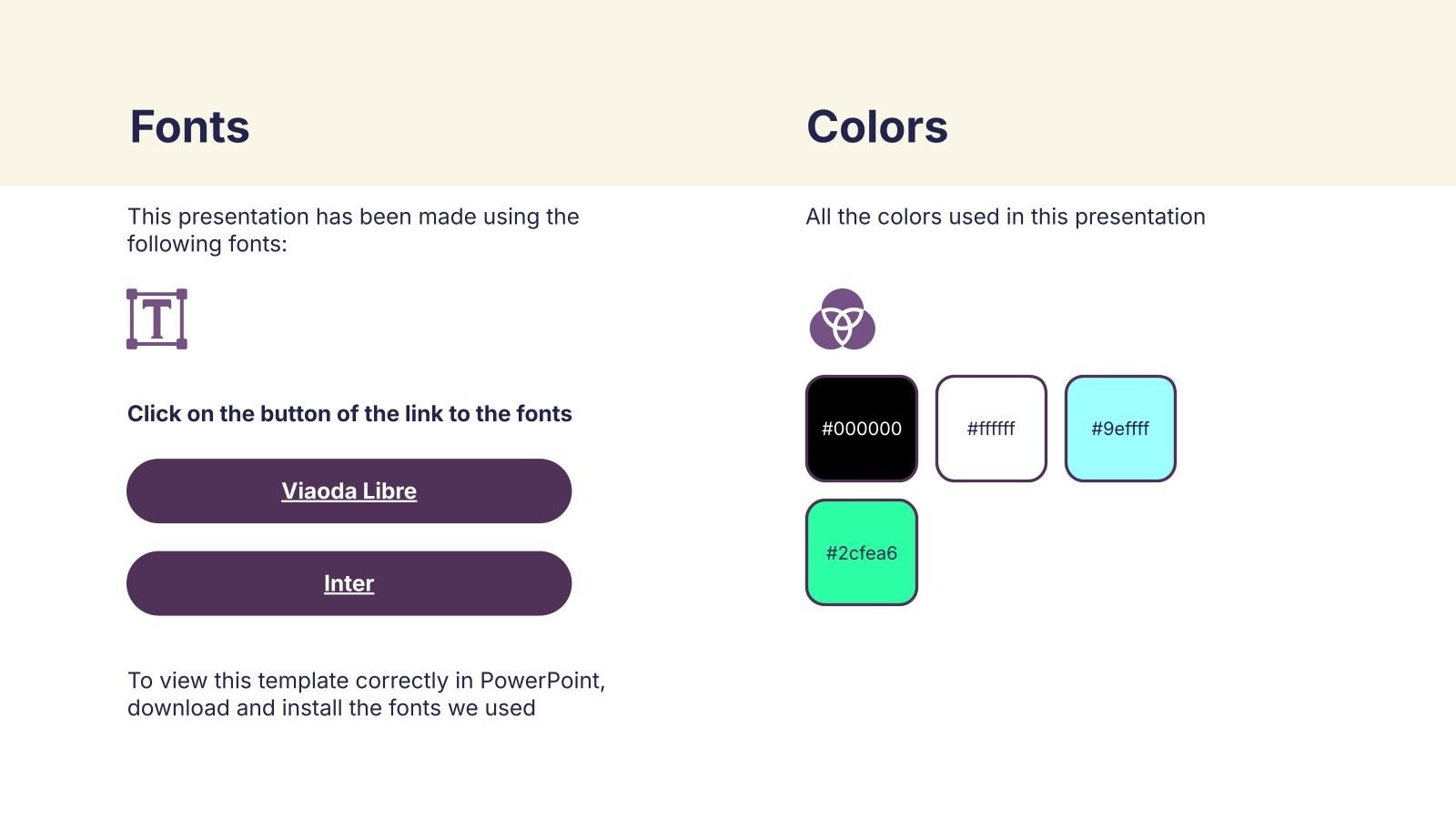Click the #ffffff hex label text
Image resolution: width=1456 pixels, height=819 pixels.
tap(991, 429)
